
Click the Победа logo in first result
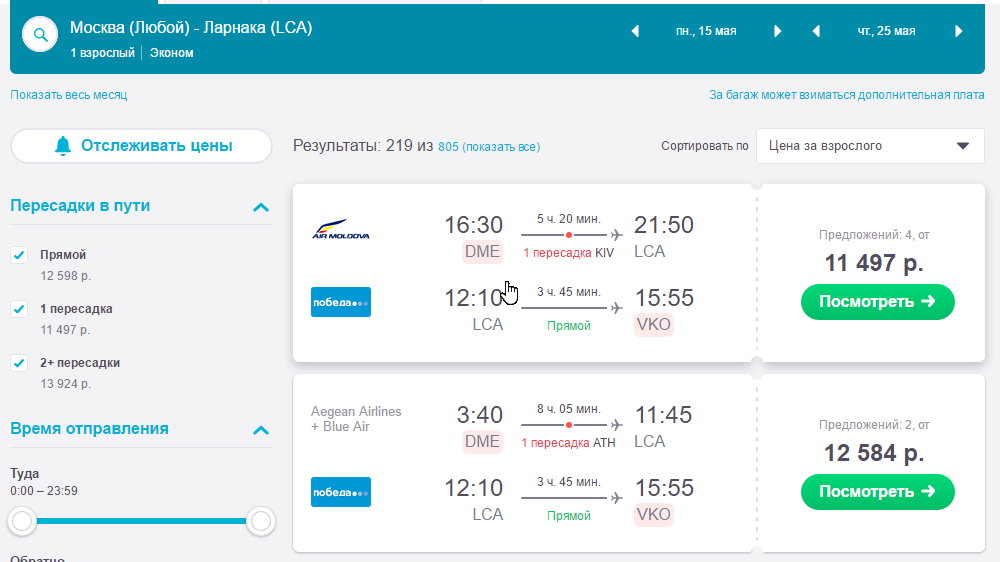341,302
